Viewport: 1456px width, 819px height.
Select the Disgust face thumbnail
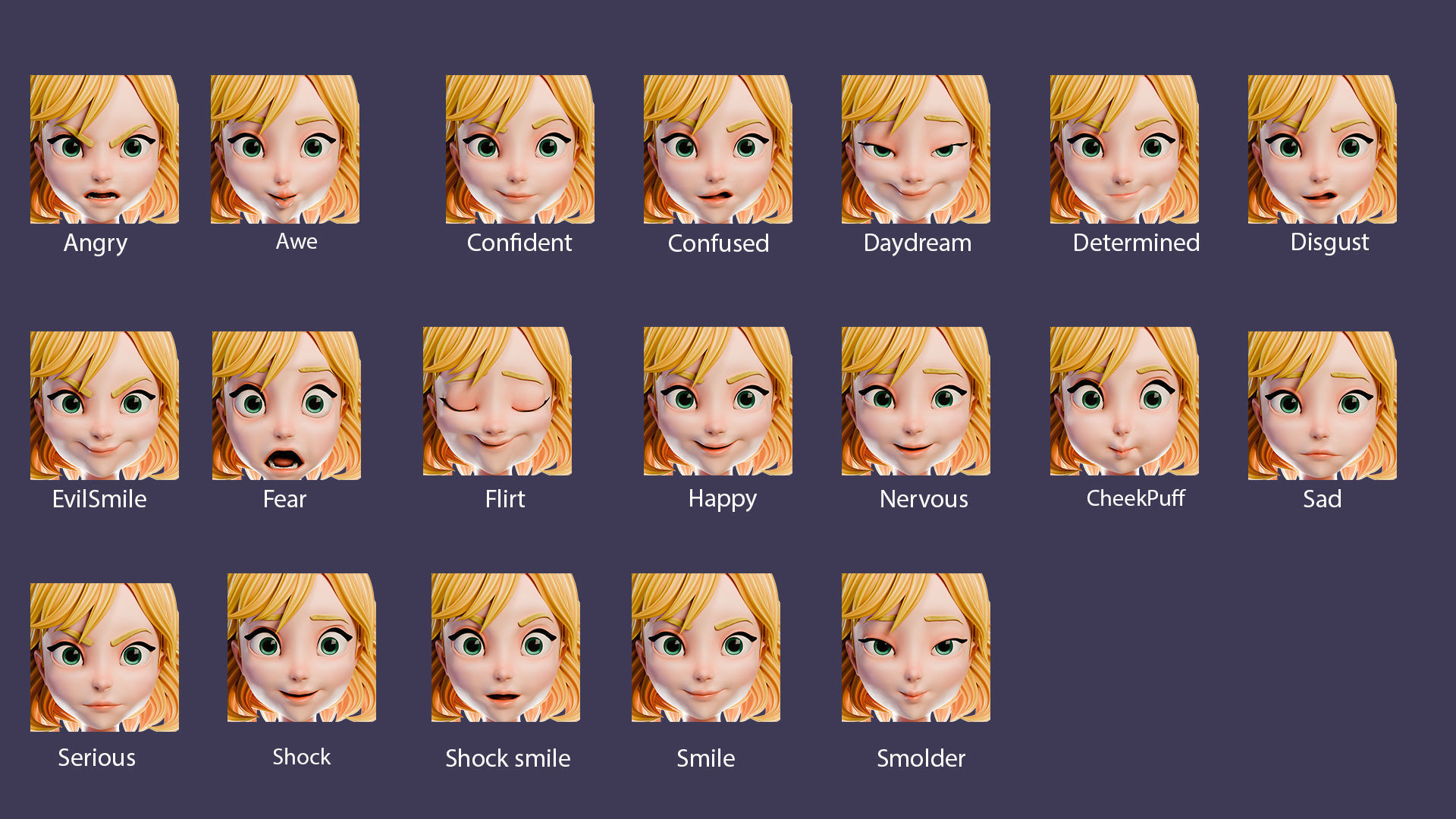pos(1322,149)
